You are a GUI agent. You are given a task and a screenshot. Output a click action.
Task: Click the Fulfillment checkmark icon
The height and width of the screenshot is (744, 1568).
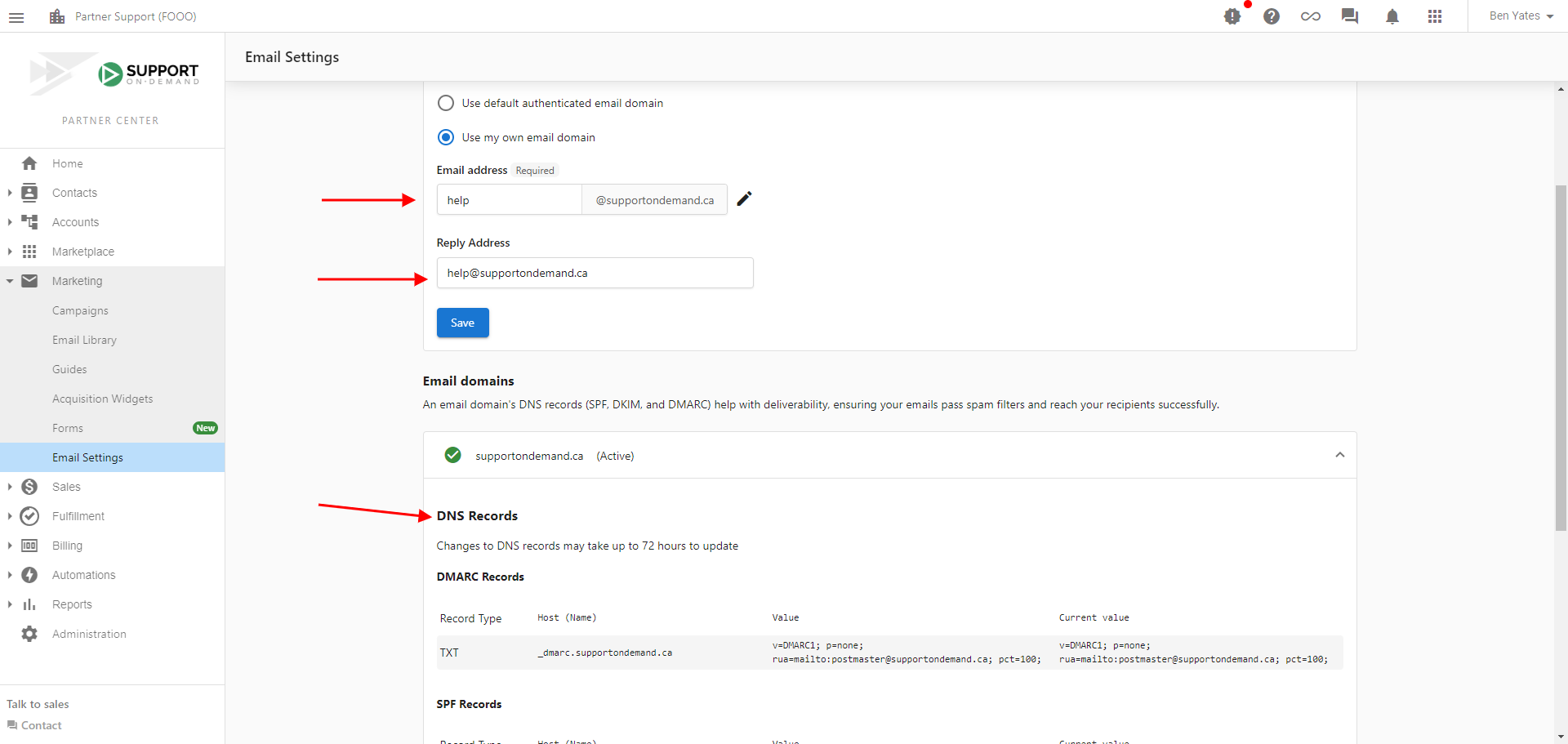click(29, 516)
